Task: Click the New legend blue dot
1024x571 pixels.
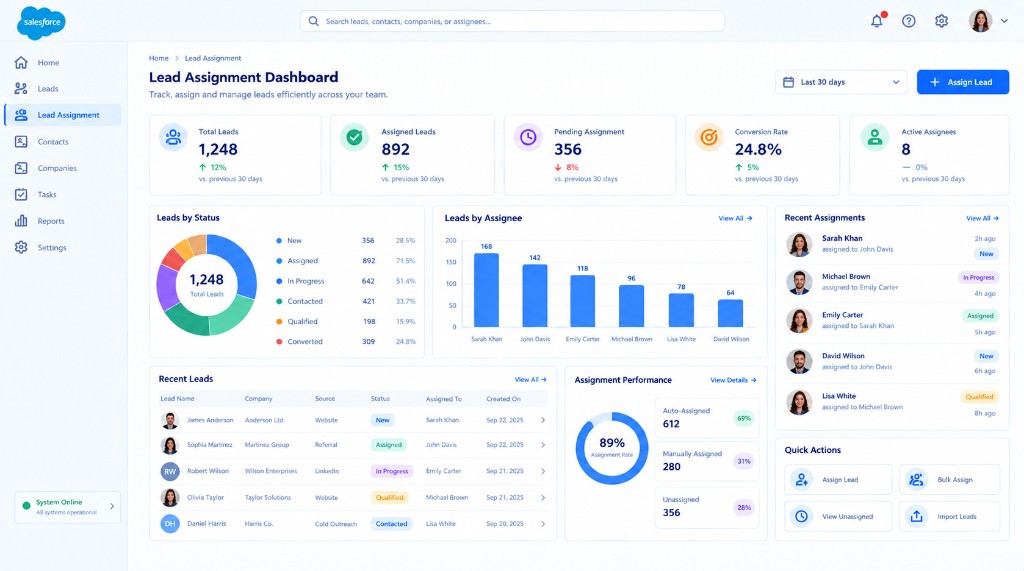Action: (x=279, y=240)
